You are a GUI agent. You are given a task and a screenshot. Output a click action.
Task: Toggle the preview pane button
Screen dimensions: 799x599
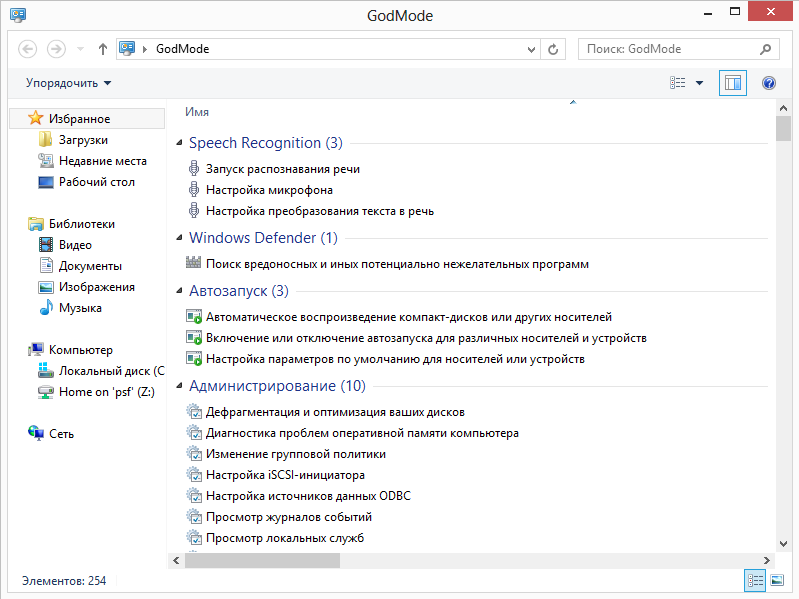click(x=732, y=83)
